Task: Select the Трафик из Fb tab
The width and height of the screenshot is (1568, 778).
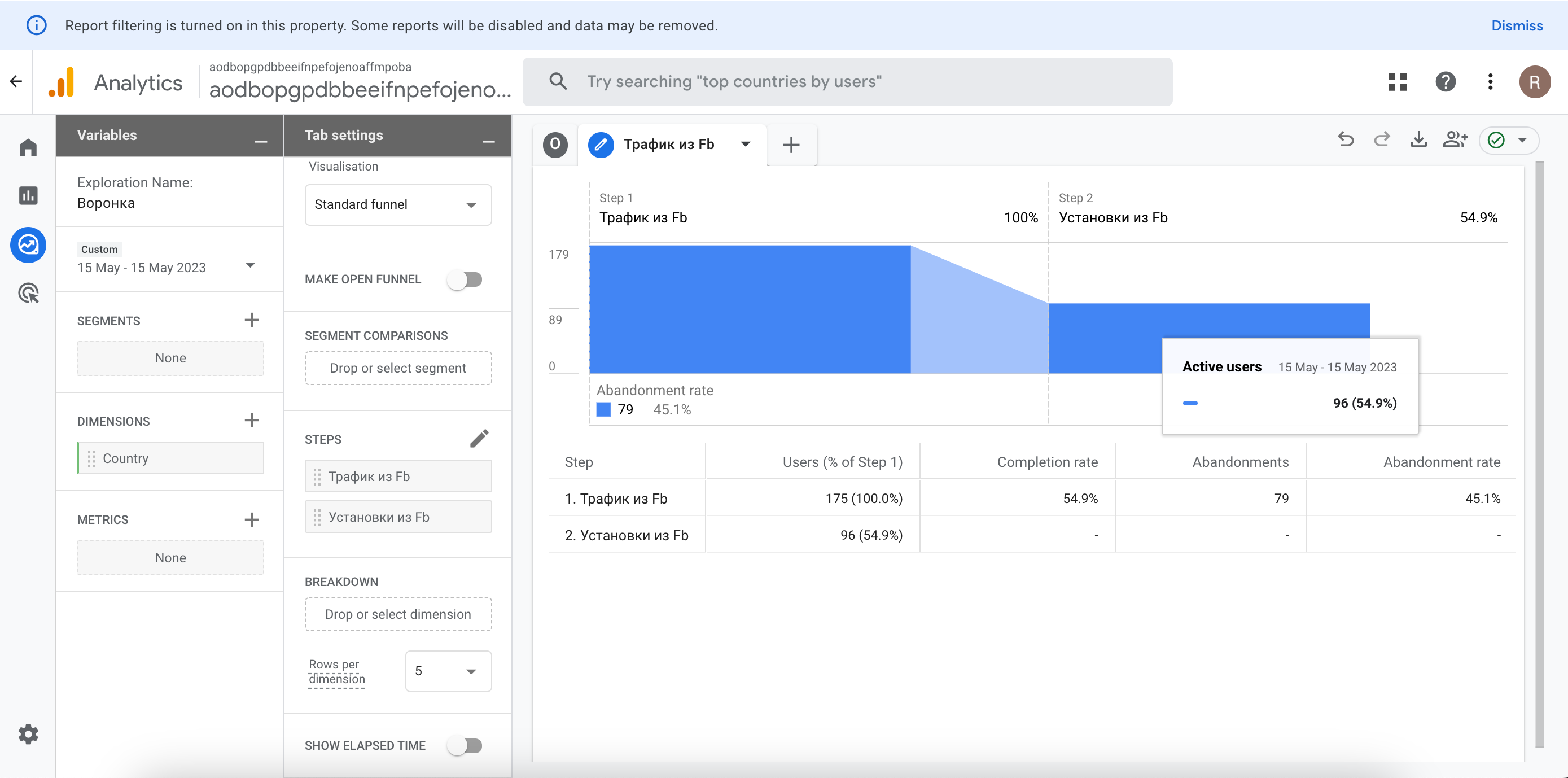Action: pyautogui.click(x=668, y=145)
